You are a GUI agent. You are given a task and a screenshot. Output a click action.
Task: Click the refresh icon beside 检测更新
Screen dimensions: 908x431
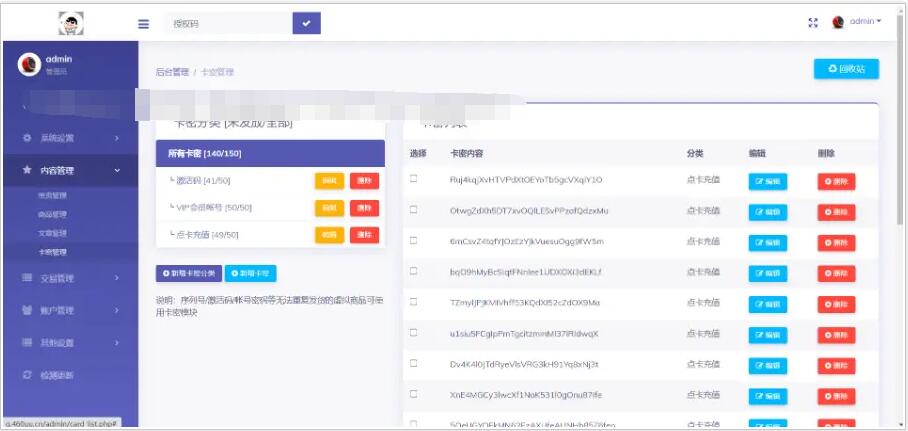coord(27,375)
